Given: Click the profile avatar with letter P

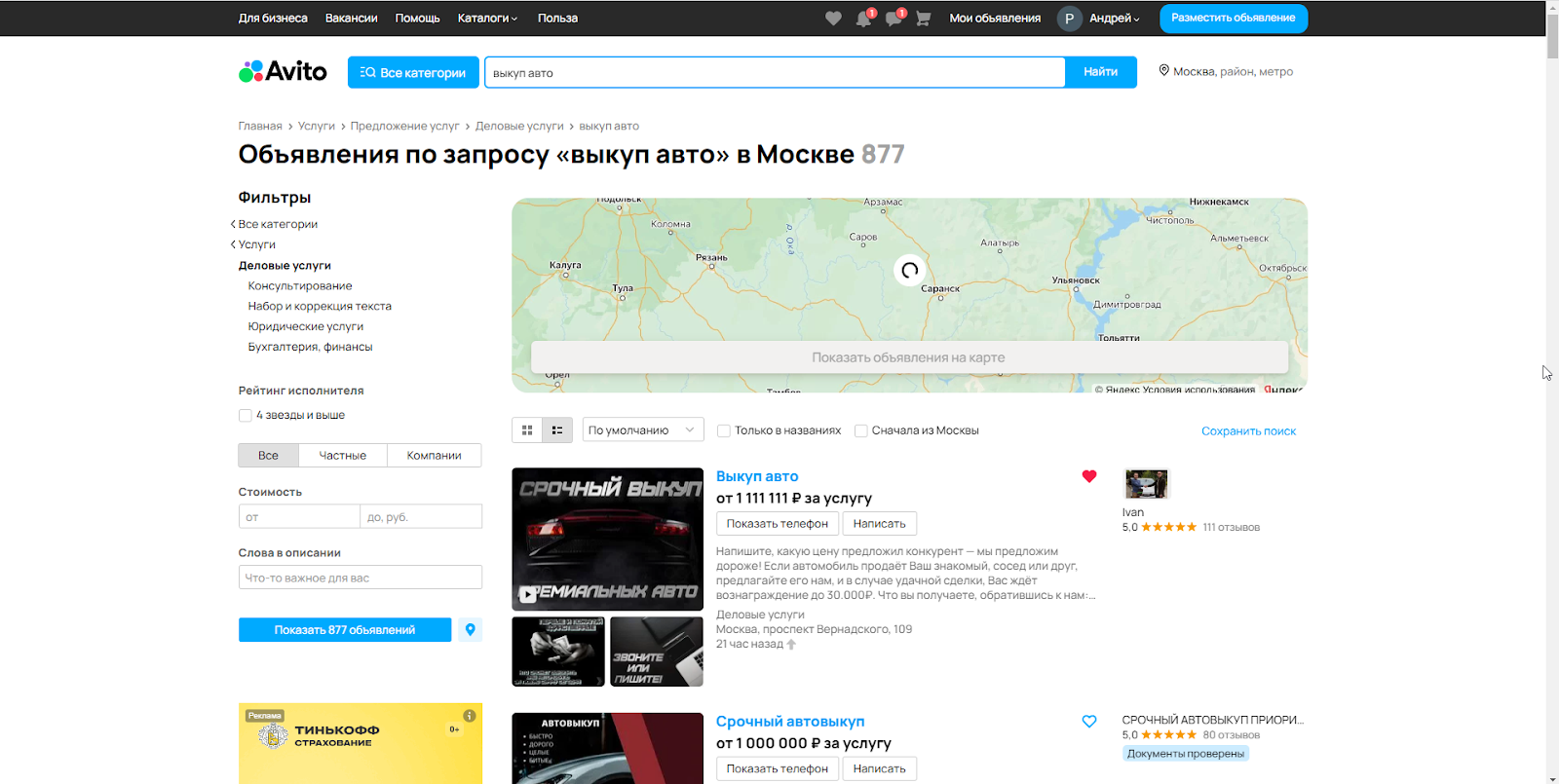Looking at the screenshot, I should tap(1069, 19).
